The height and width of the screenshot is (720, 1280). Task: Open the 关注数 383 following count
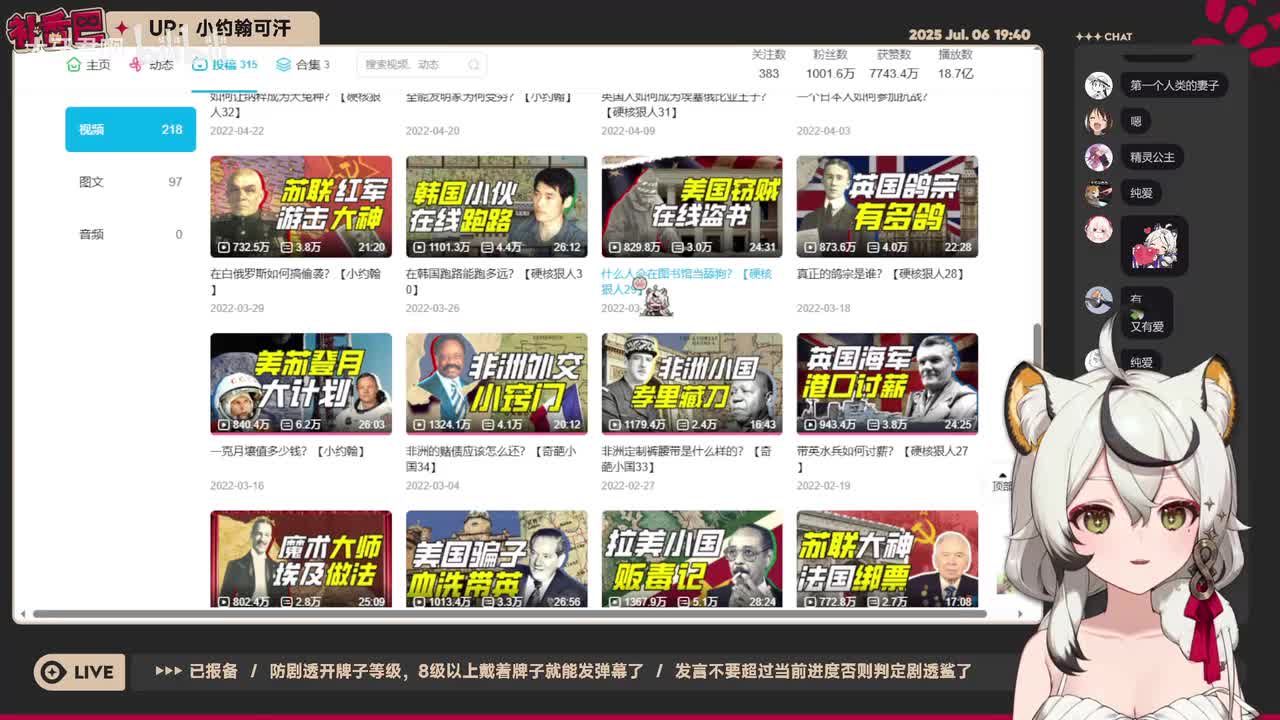click(x=769, y=64)
